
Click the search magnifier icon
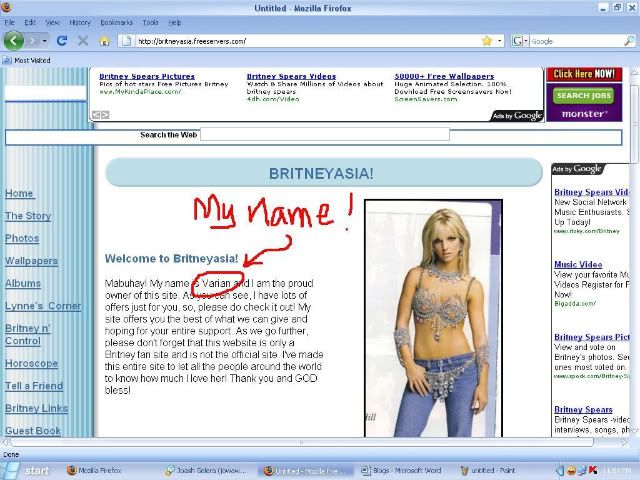(x=629, y=41)
